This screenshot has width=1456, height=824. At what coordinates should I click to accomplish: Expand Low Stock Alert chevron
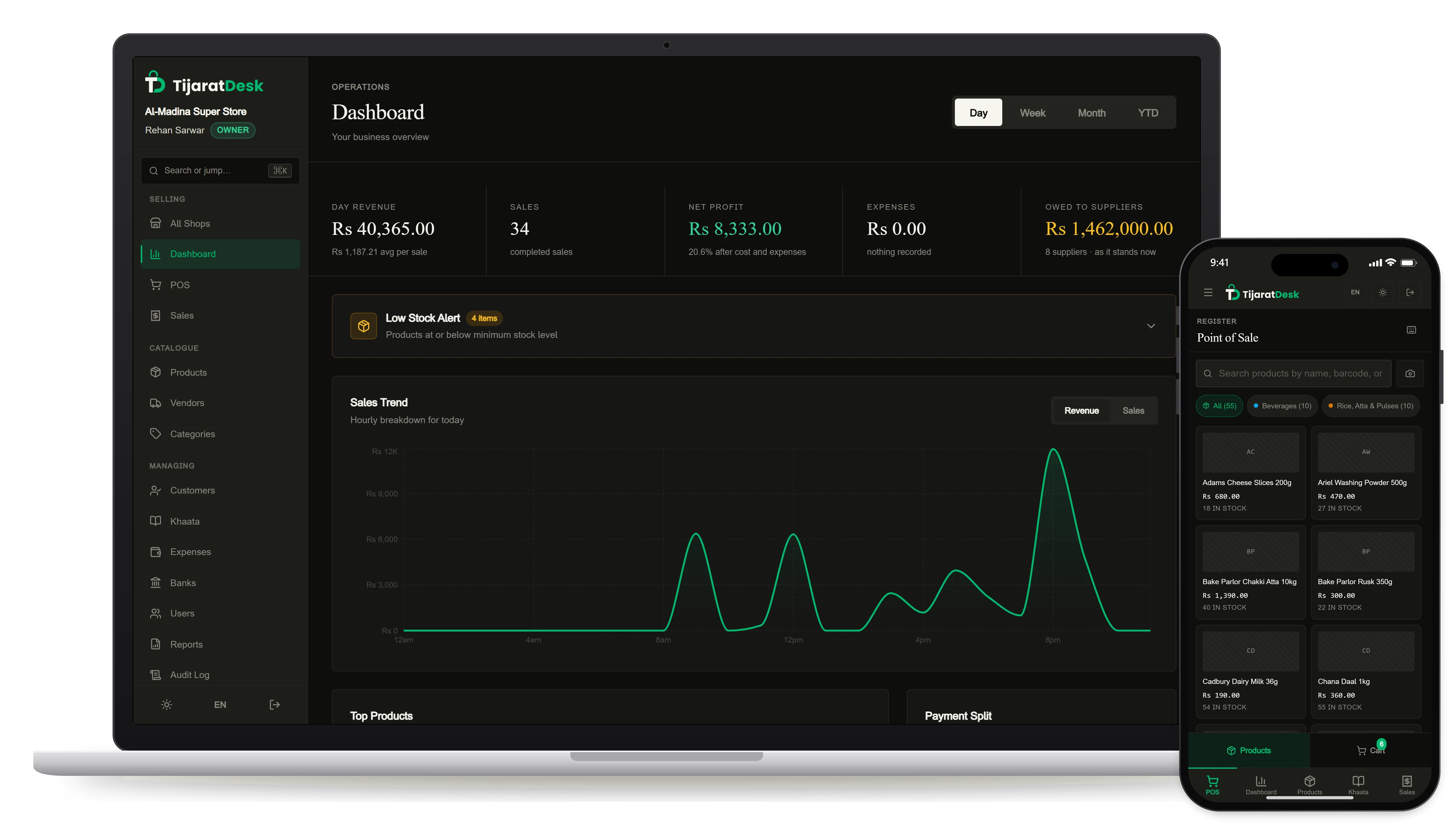coord(1150,326)
